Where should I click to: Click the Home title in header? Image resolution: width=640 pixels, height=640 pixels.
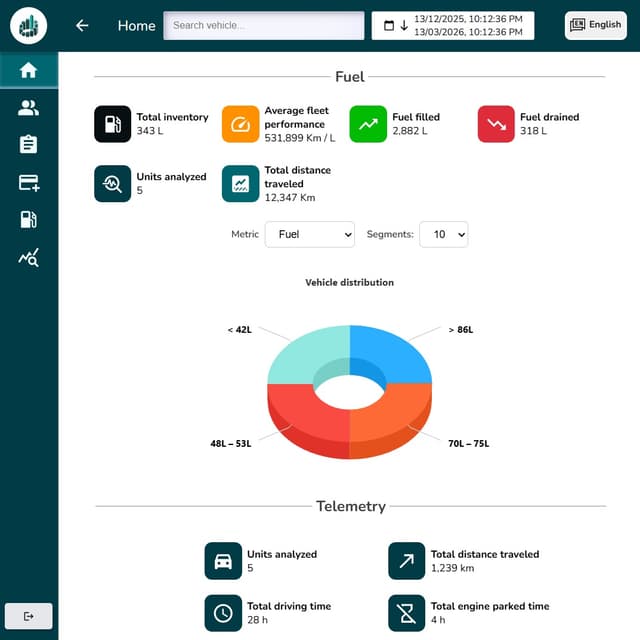(x=136, y=26)
